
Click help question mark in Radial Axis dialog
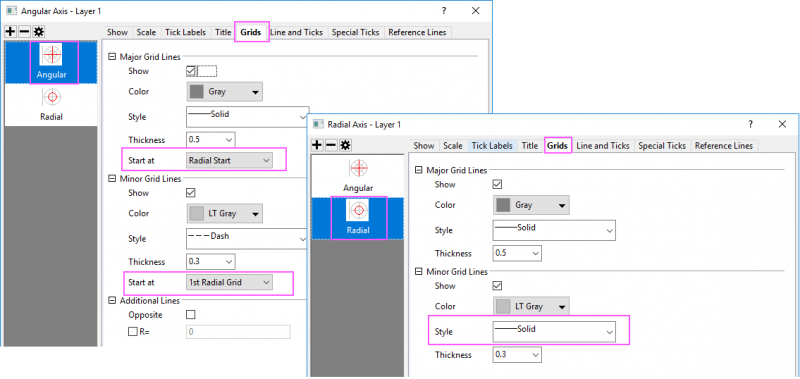pos(751,124)
